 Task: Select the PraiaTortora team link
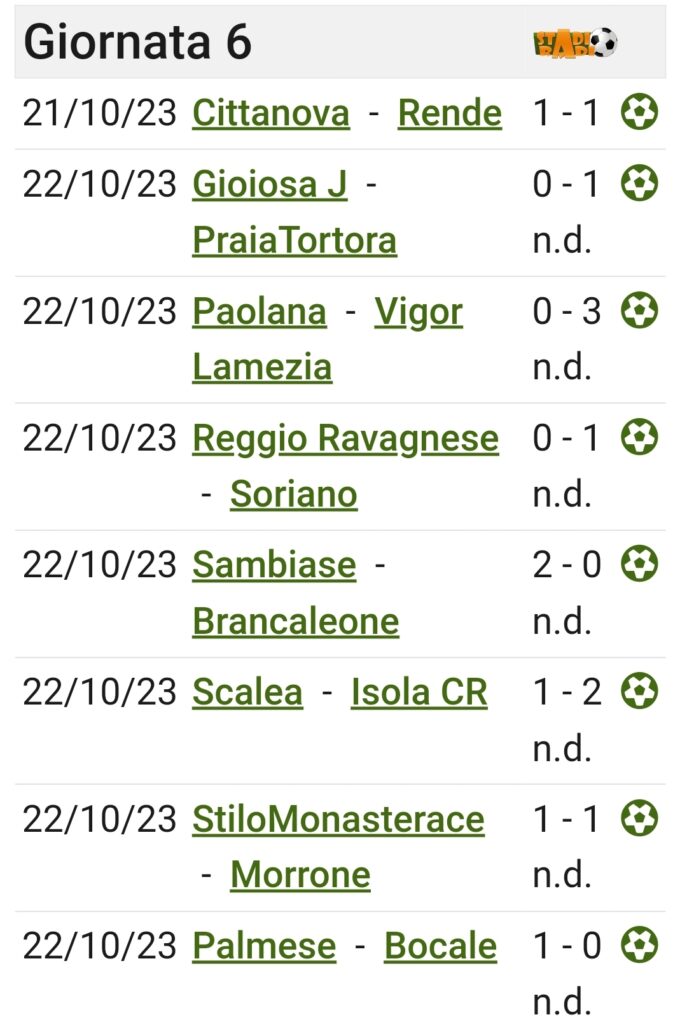[295, 240]
